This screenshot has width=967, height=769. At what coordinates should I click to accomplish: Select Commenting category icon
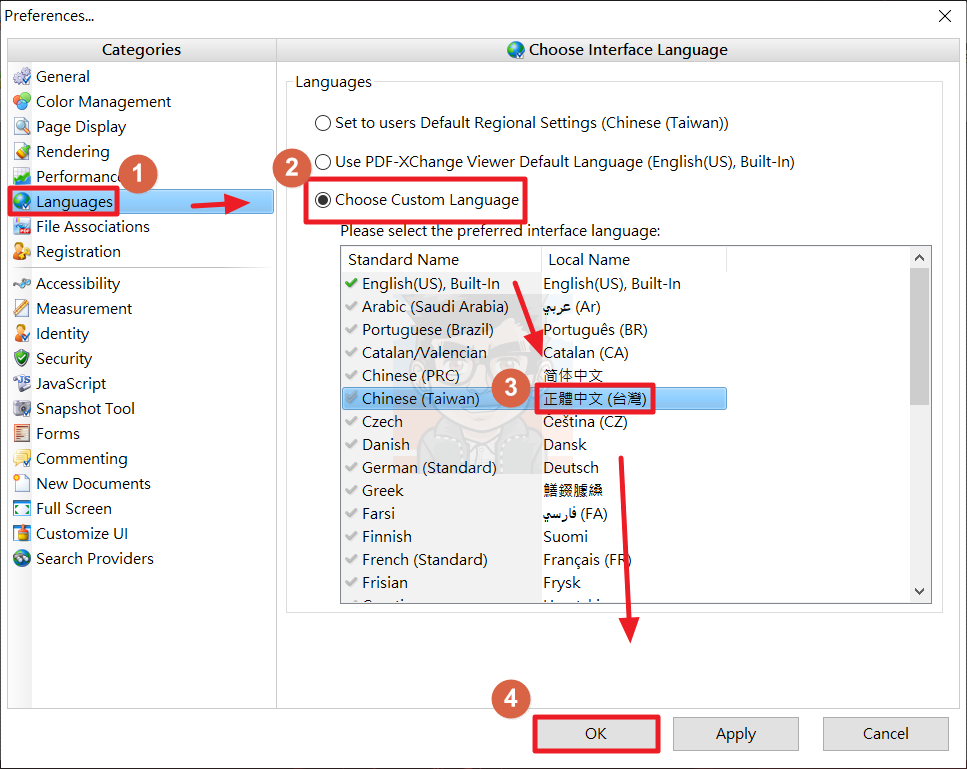click(22, 458)
